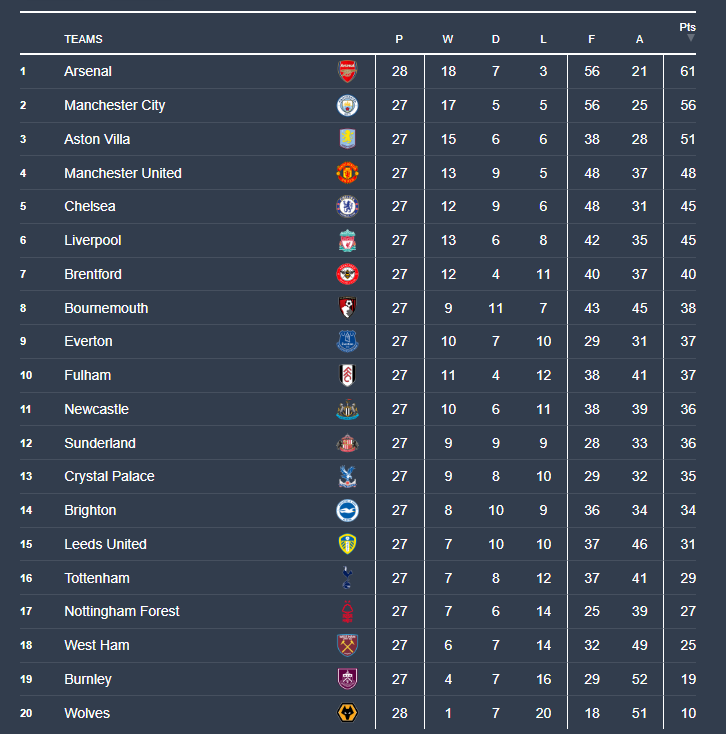The width and height of the screenshot is (726, 734).
Task: Open the Leeds United team link
Action: (x=105, y=544)
